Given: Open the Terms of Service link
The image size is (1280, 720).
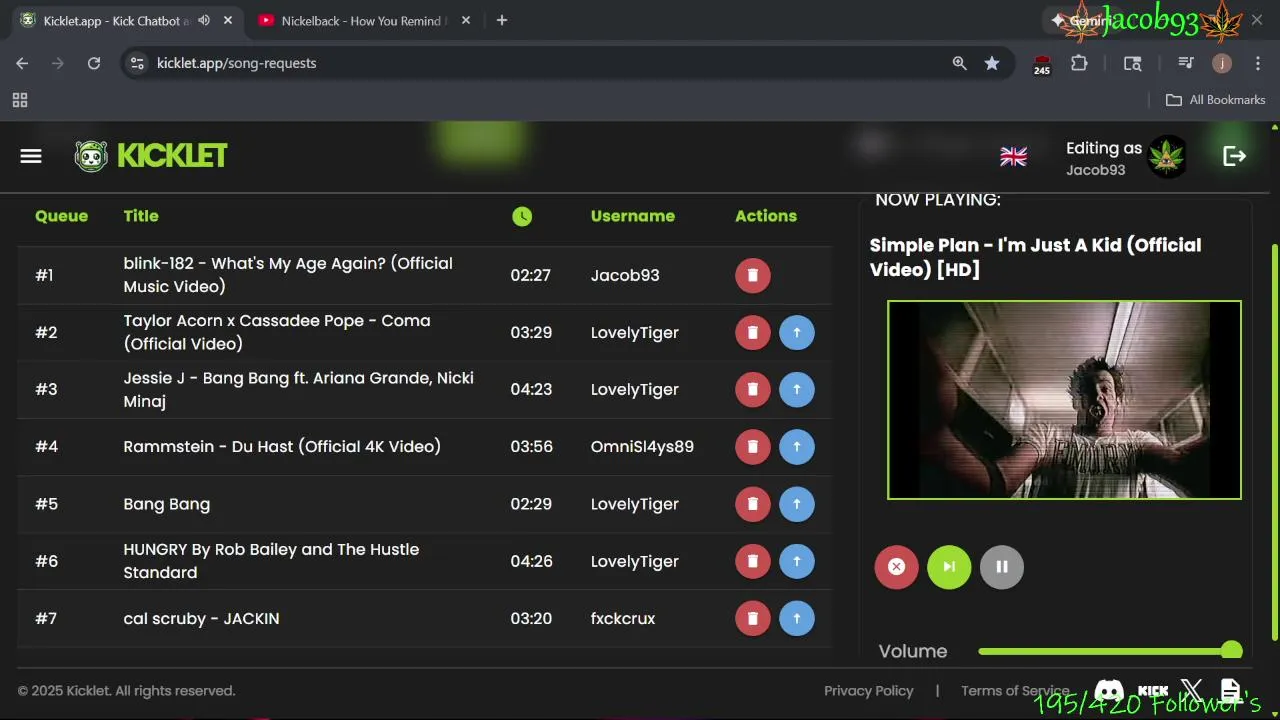Looking at the screenshot, I should point(1015,691).
